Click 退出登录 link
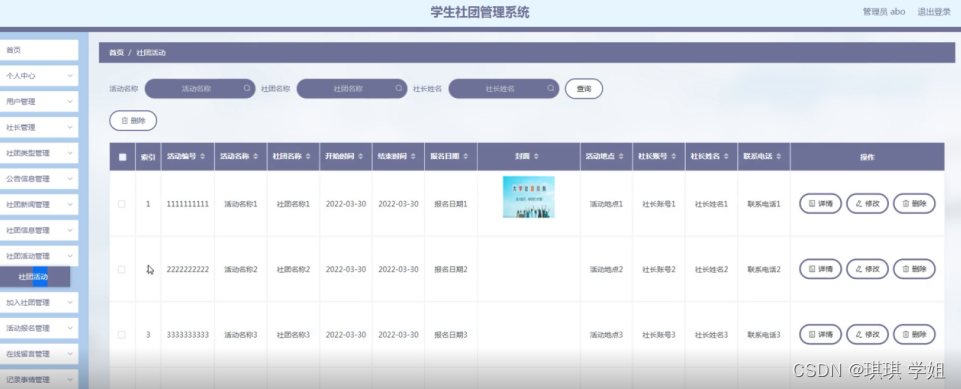This screenshot has height=389, width=961. click(x=934, y=12)
